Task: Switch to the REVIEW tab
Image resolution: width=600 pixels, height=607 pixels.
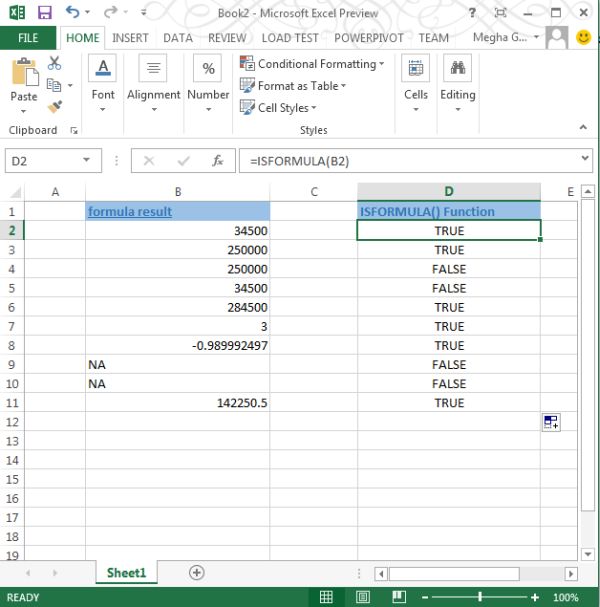Action: pyautogui.click(x=227, y=38)
